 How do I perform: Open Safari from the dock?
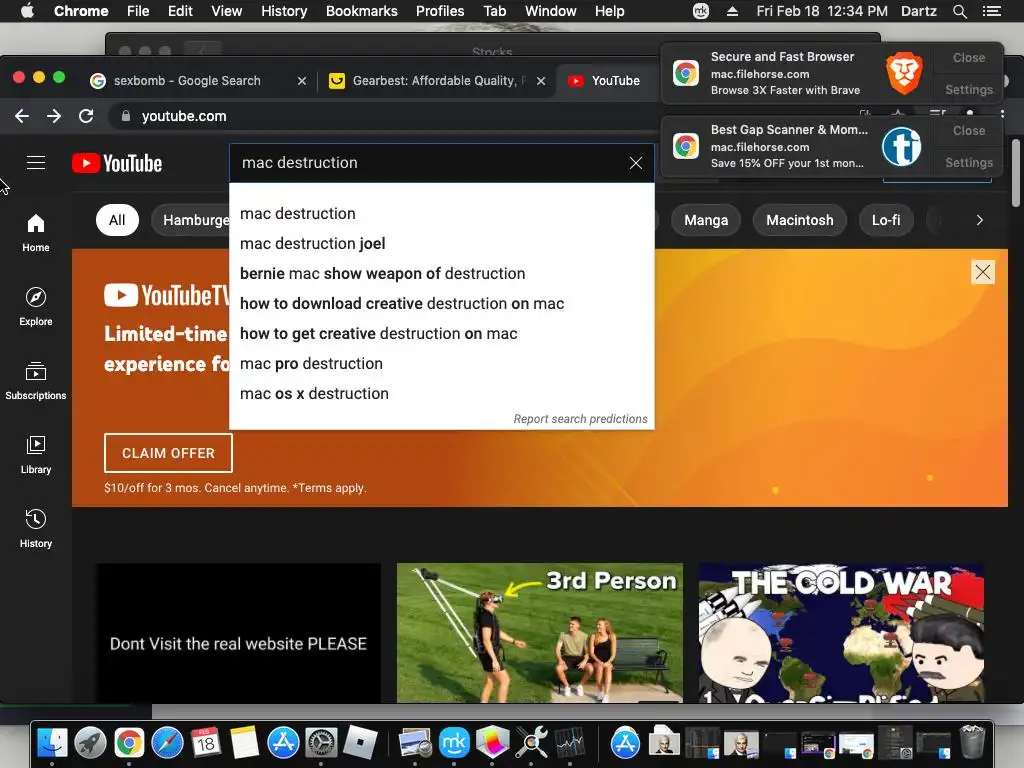168,743
